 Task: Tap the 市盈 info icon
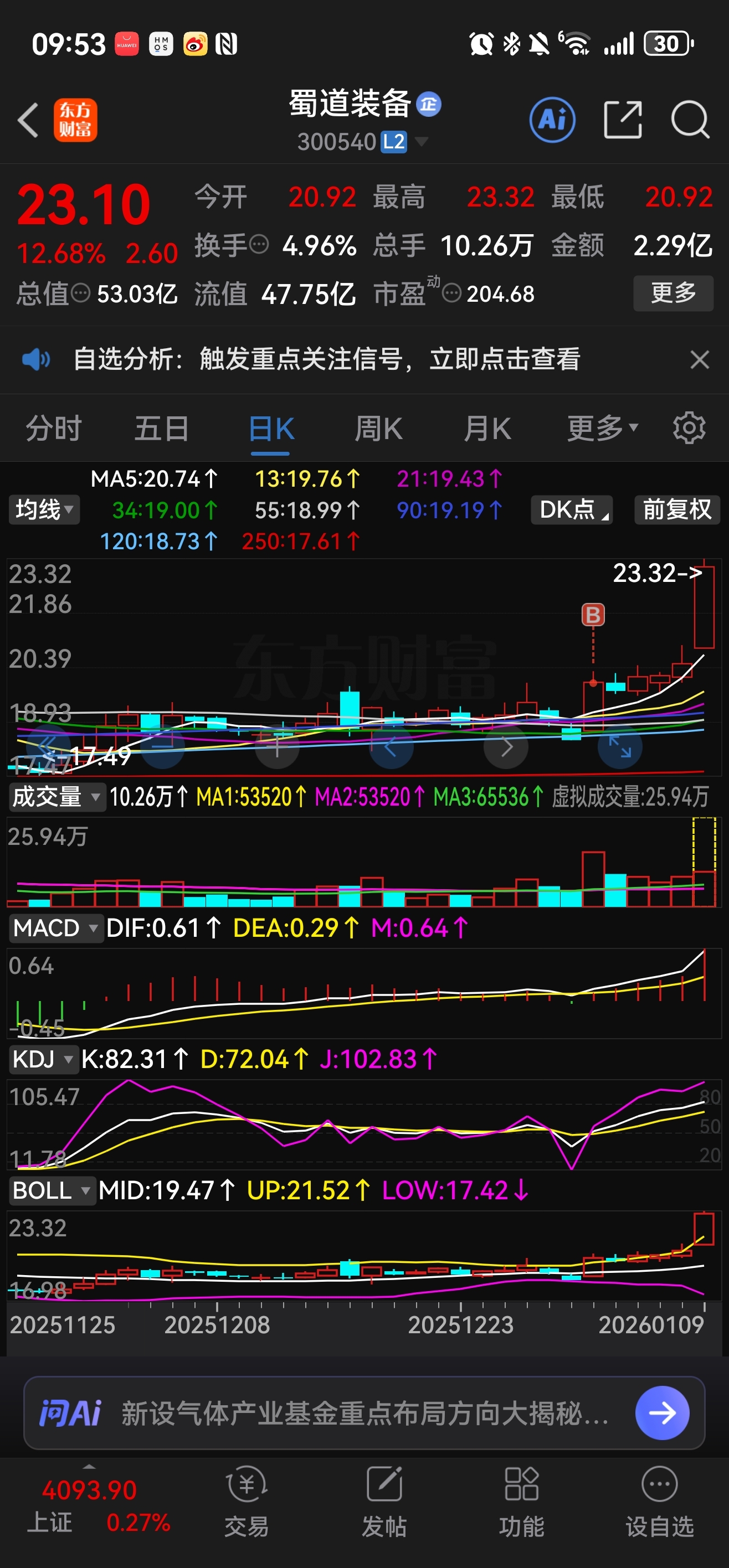pyautogui.click(x=451, y=293)
